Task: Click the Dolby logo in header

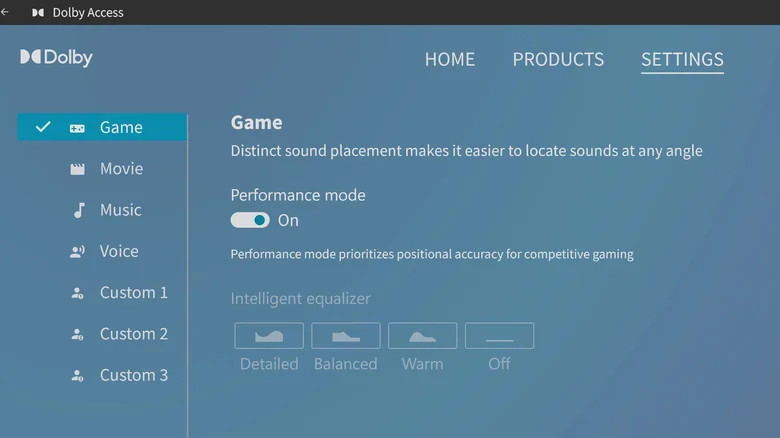Action: [x=56, y=58]
